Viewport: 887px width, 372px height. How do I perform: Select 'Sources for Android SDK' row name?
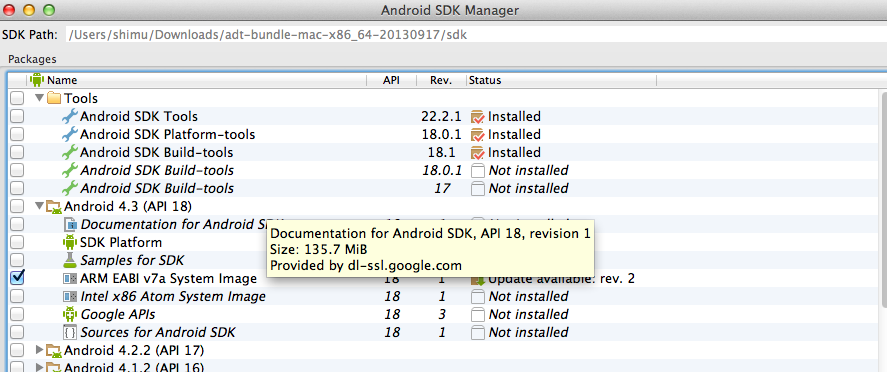158,332
